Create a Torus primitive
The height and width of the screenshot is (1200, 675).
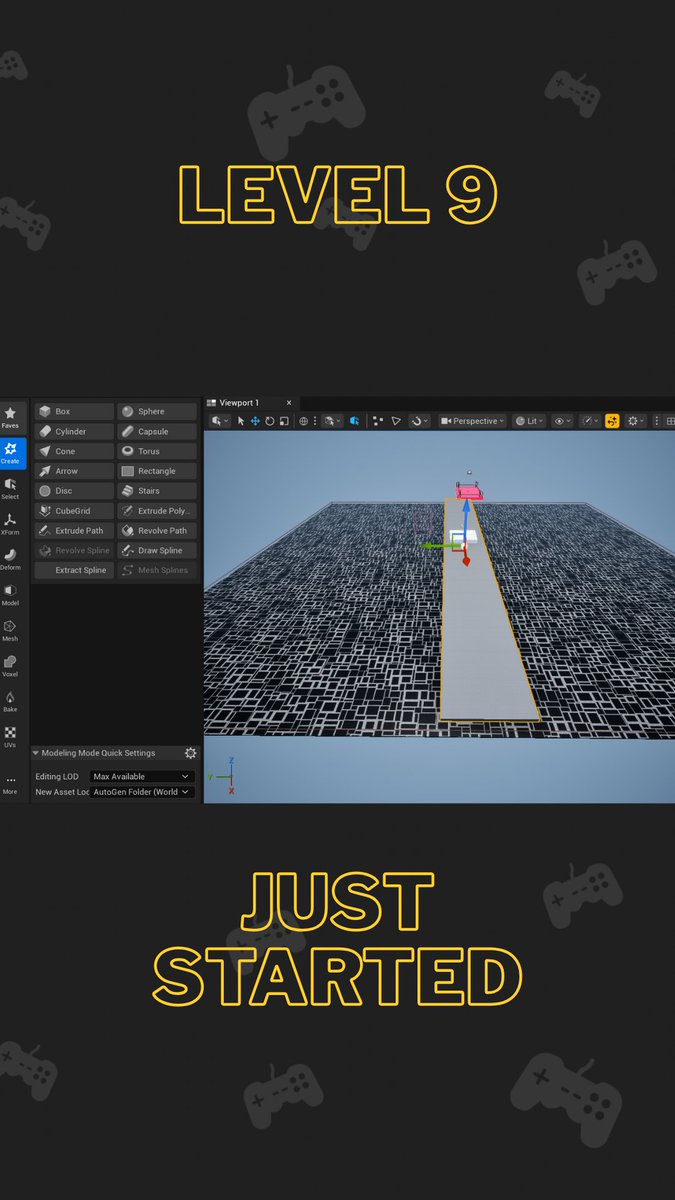[x=157, y=451]
